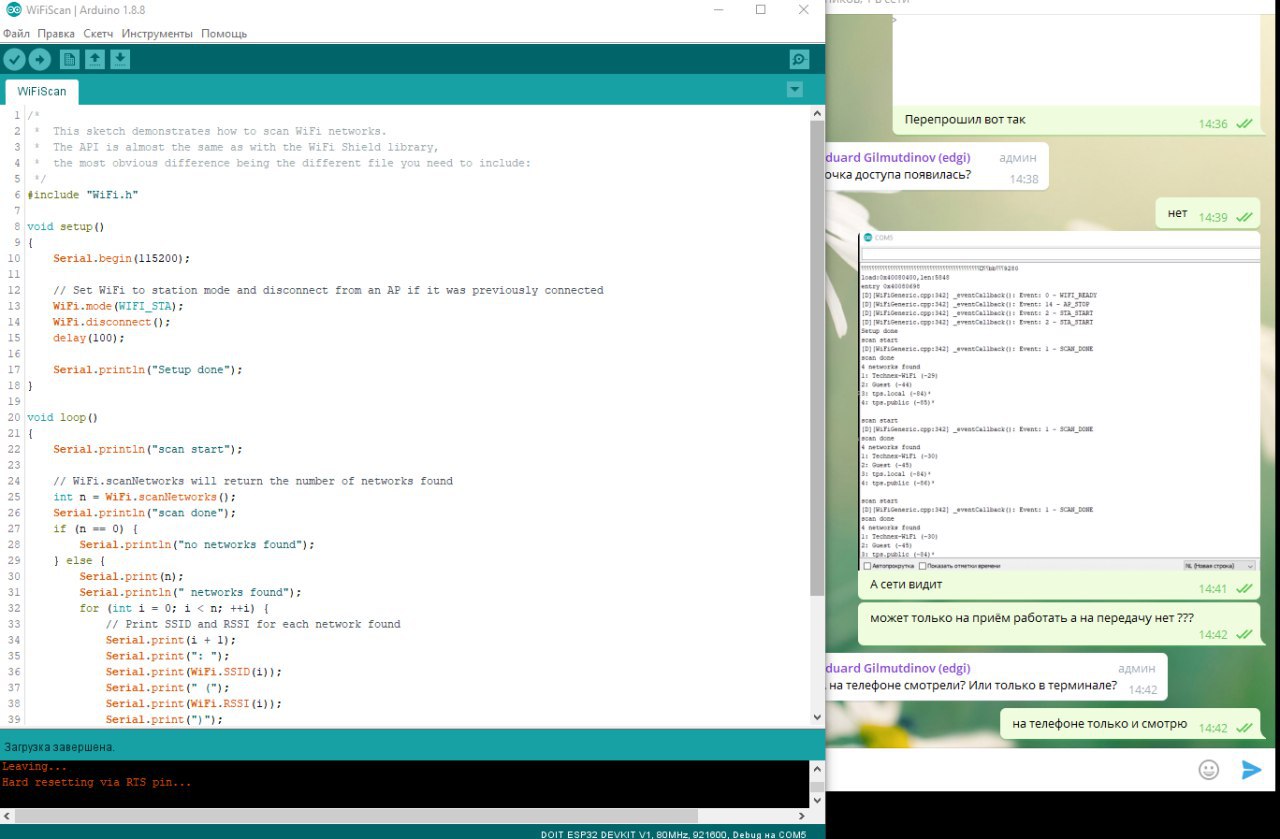Click the editor scrollbar down arrow
Viewport: 1280px width, 839px height.
click(817, 717)
